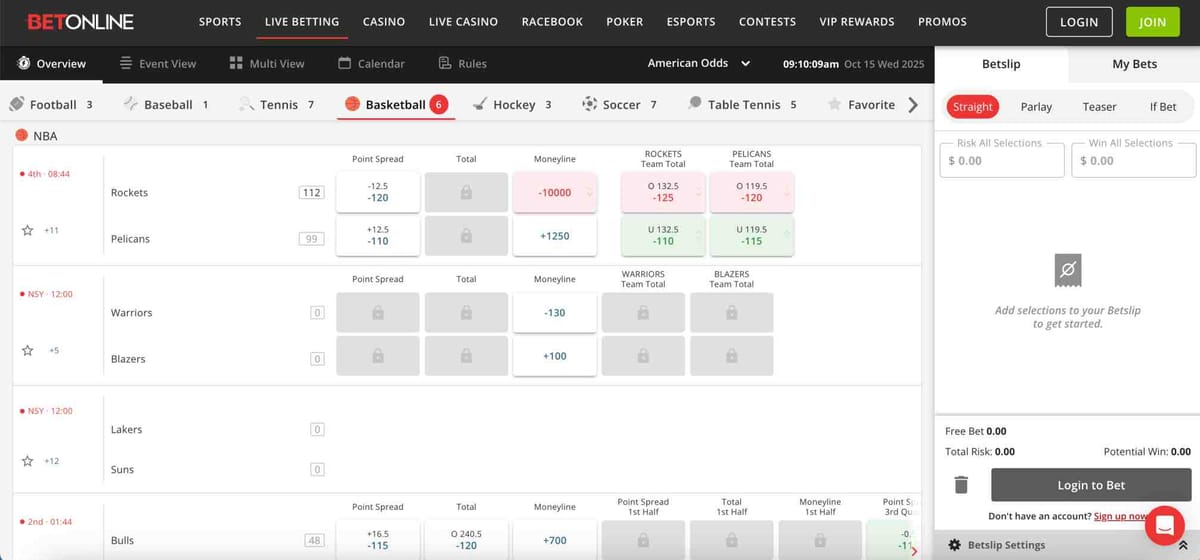This screenshot has width=1200, height=560.
Task: Open the Sports menu
Action: tap(220, 21)
